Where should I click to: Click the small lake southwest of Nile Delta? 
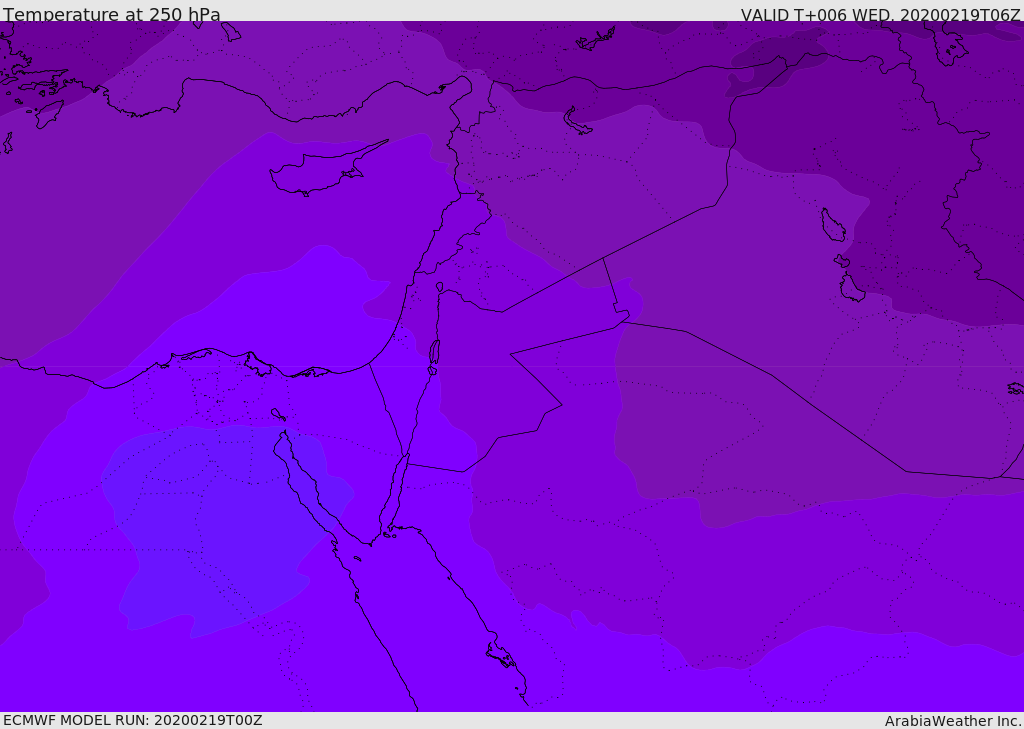277,414
